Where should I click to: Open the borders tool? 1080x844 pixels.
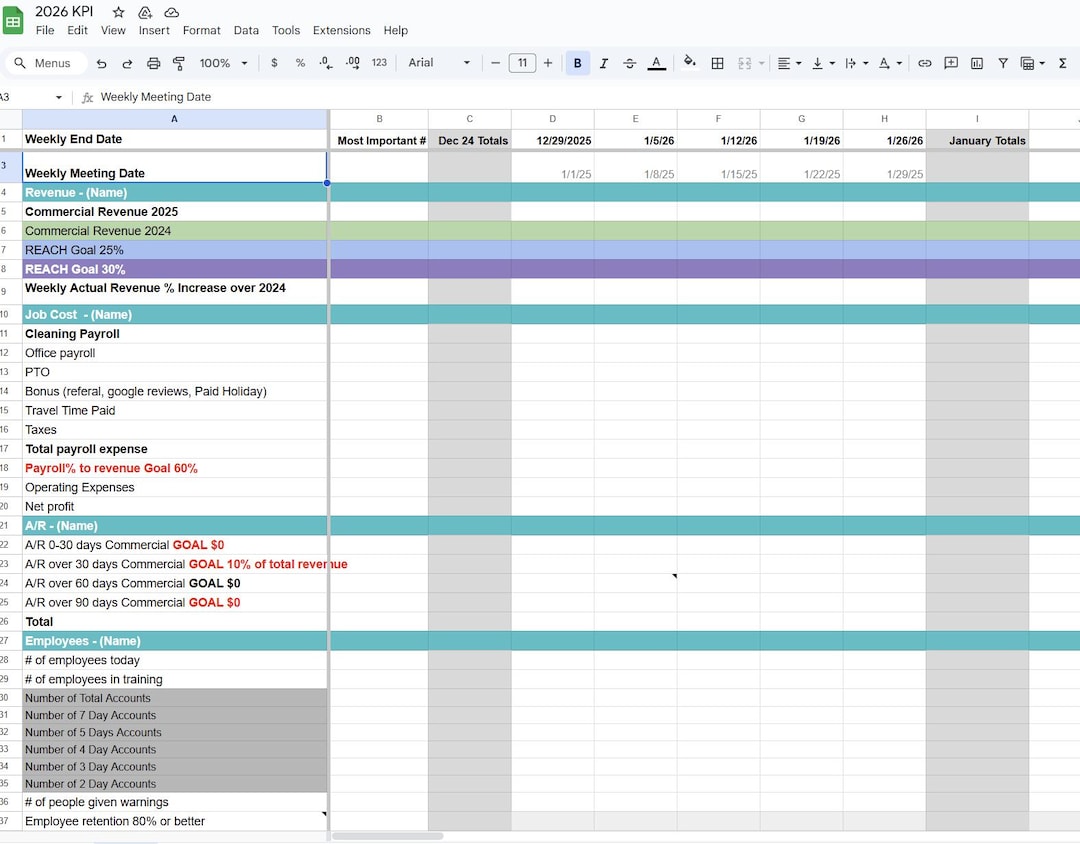717,63
